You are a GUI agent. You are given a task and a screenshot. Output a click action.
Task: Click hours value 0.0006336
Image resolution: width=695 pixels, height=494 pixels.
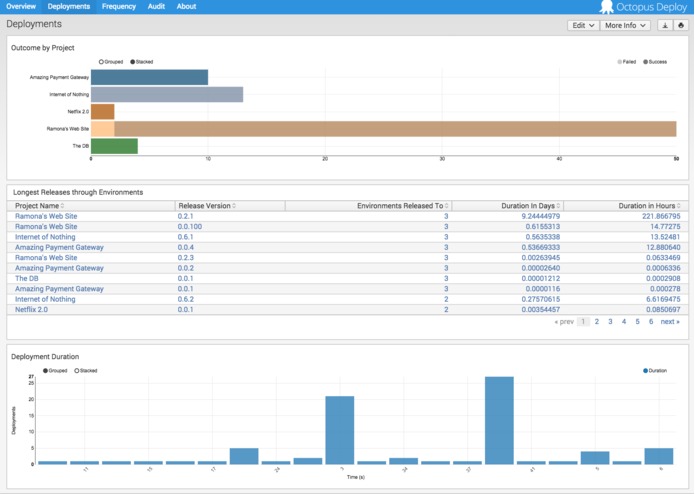click(663, 268)
